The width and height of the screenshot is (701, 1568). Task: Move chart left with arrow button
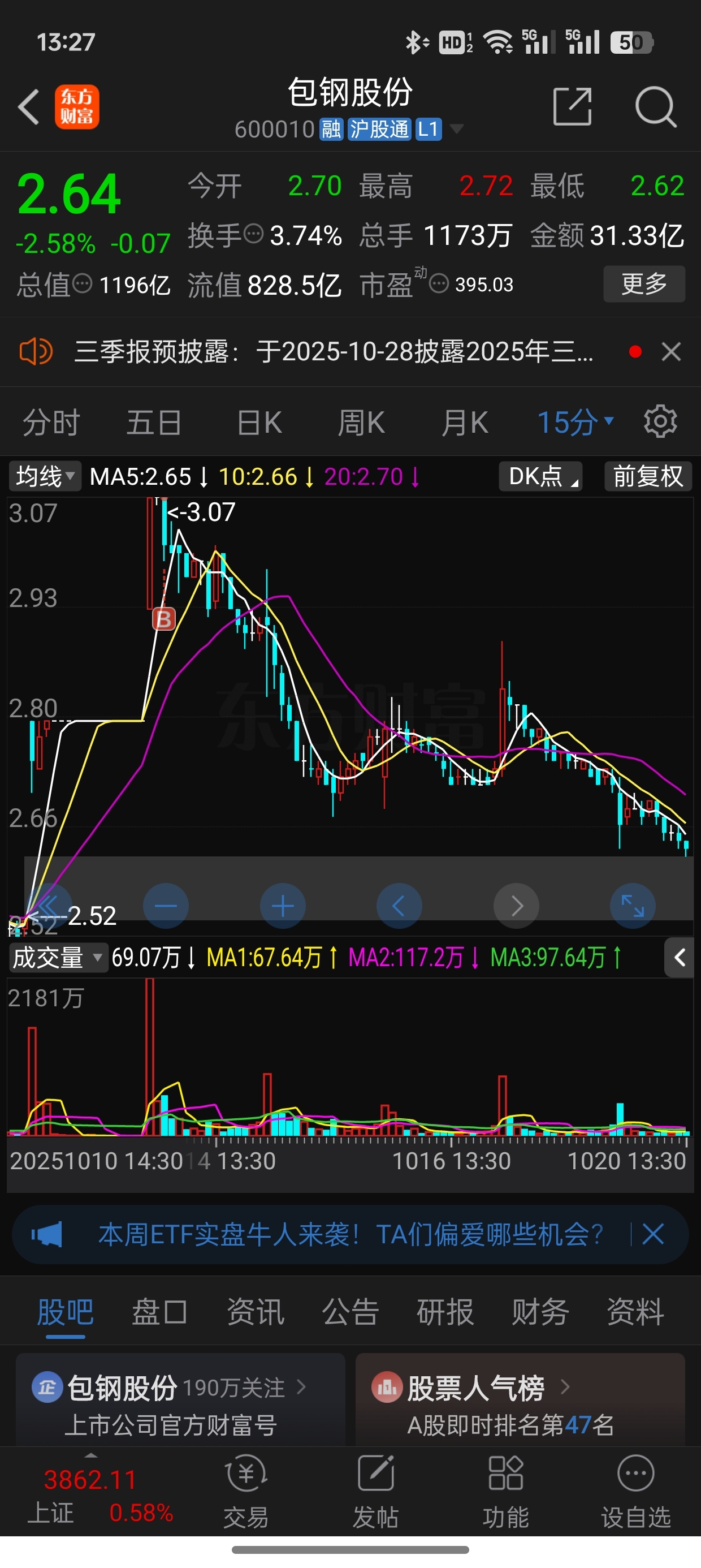point(399,906)
